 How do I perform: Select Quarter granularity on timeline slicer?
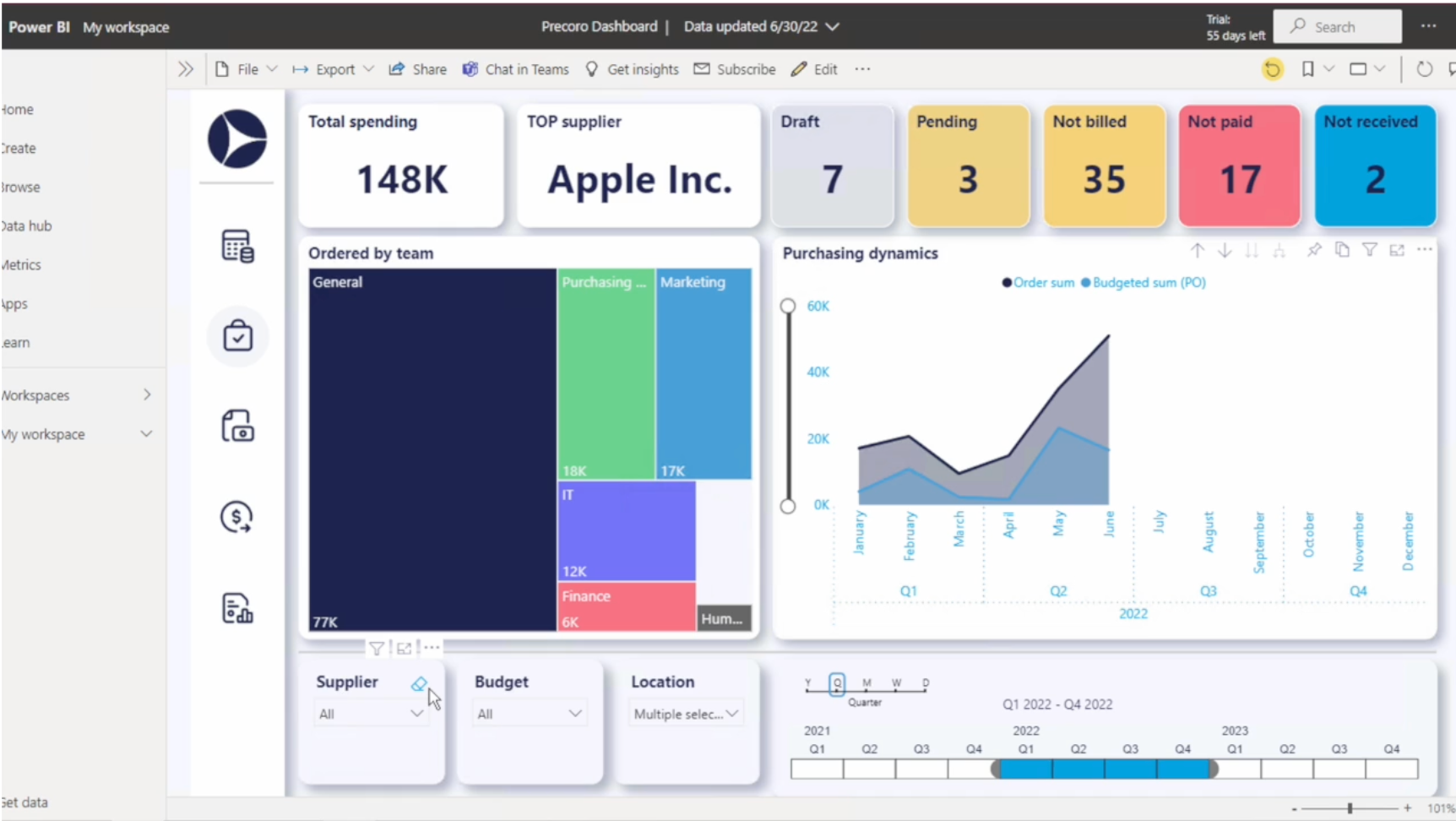click(837, 683)
